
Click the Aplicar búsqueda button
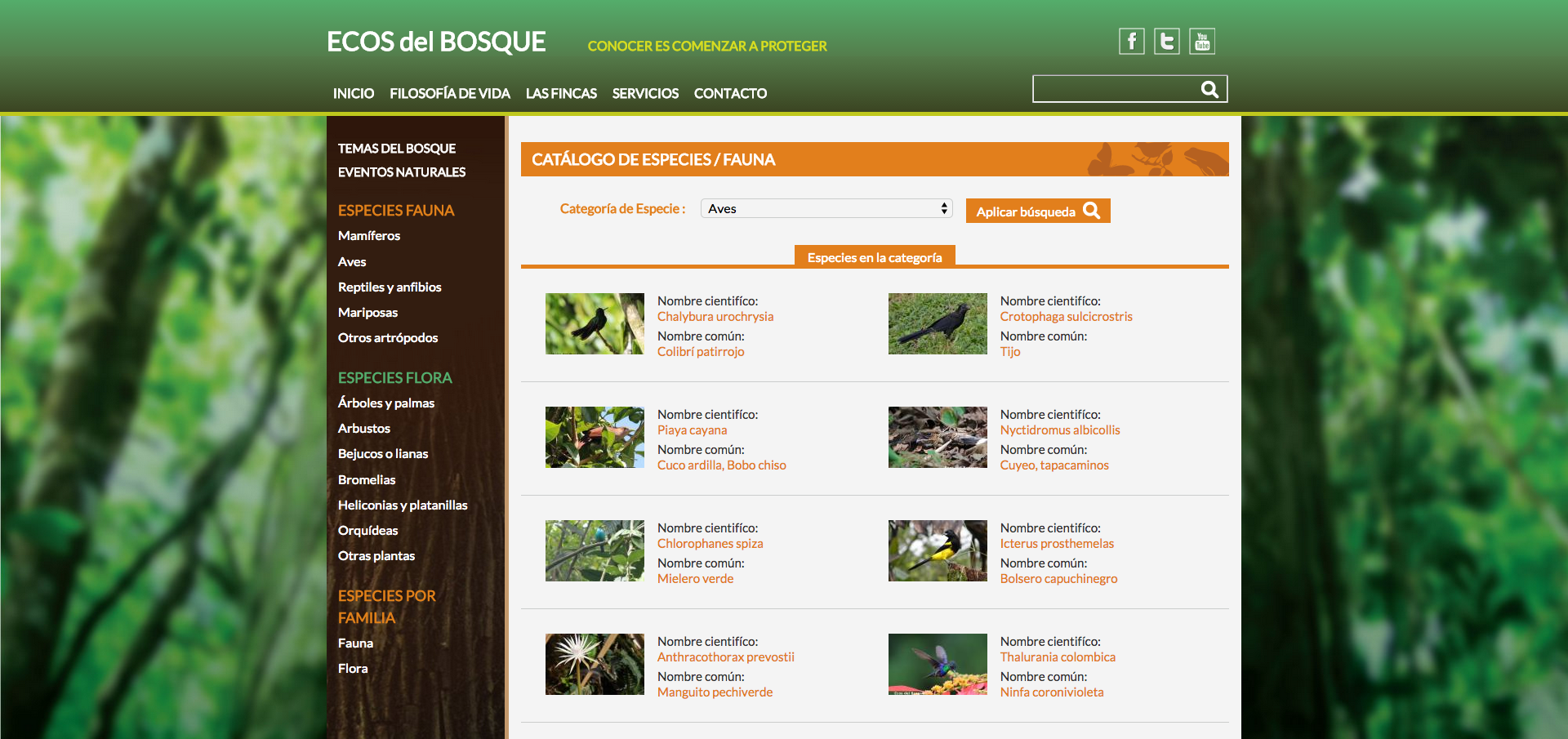(x=1037, y=211)
